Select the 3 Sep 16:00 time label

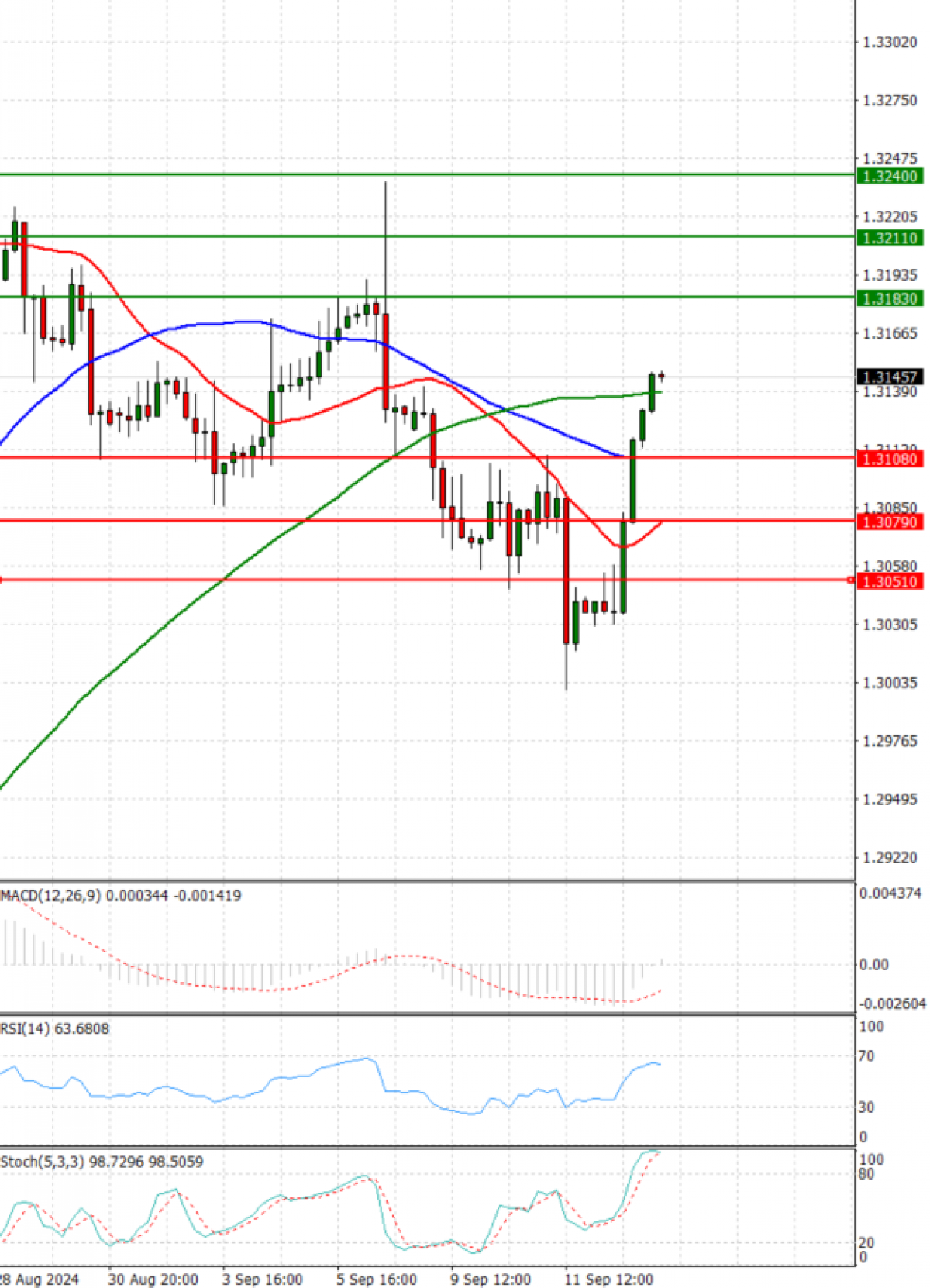[x=262, y=1279]
